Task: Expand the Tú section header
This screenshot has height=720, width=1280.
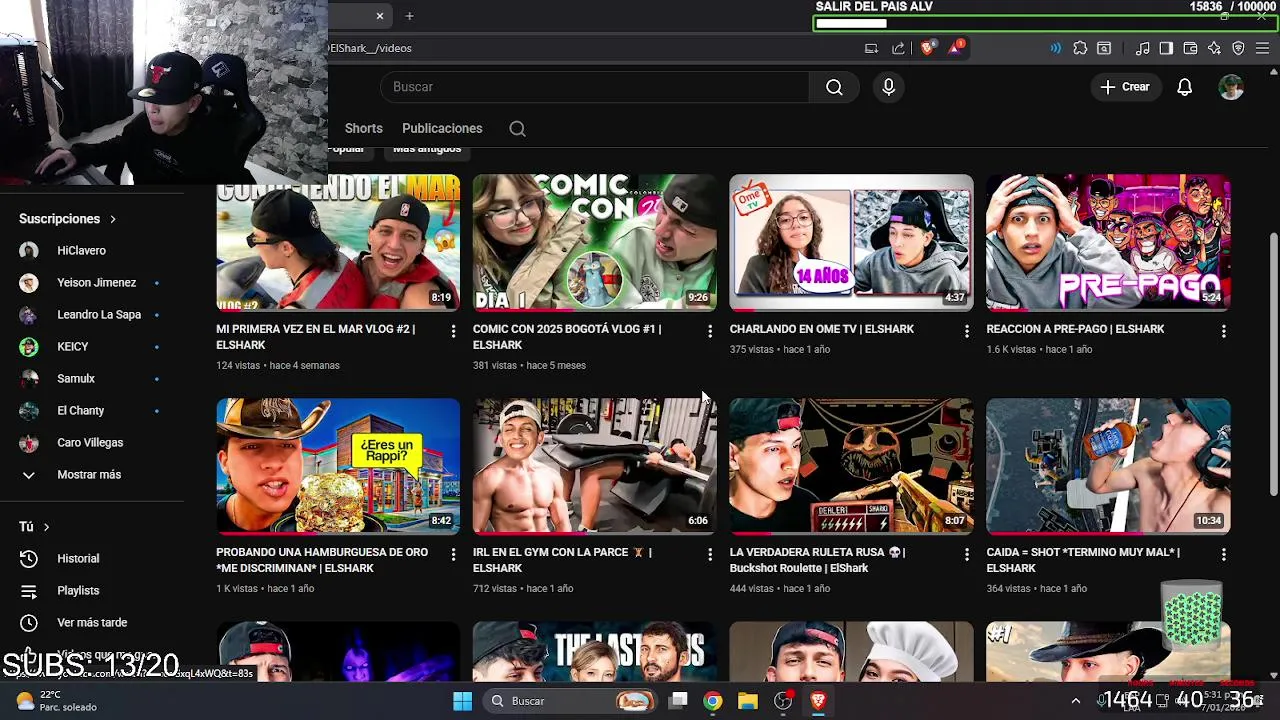Action: coord(34,527)
